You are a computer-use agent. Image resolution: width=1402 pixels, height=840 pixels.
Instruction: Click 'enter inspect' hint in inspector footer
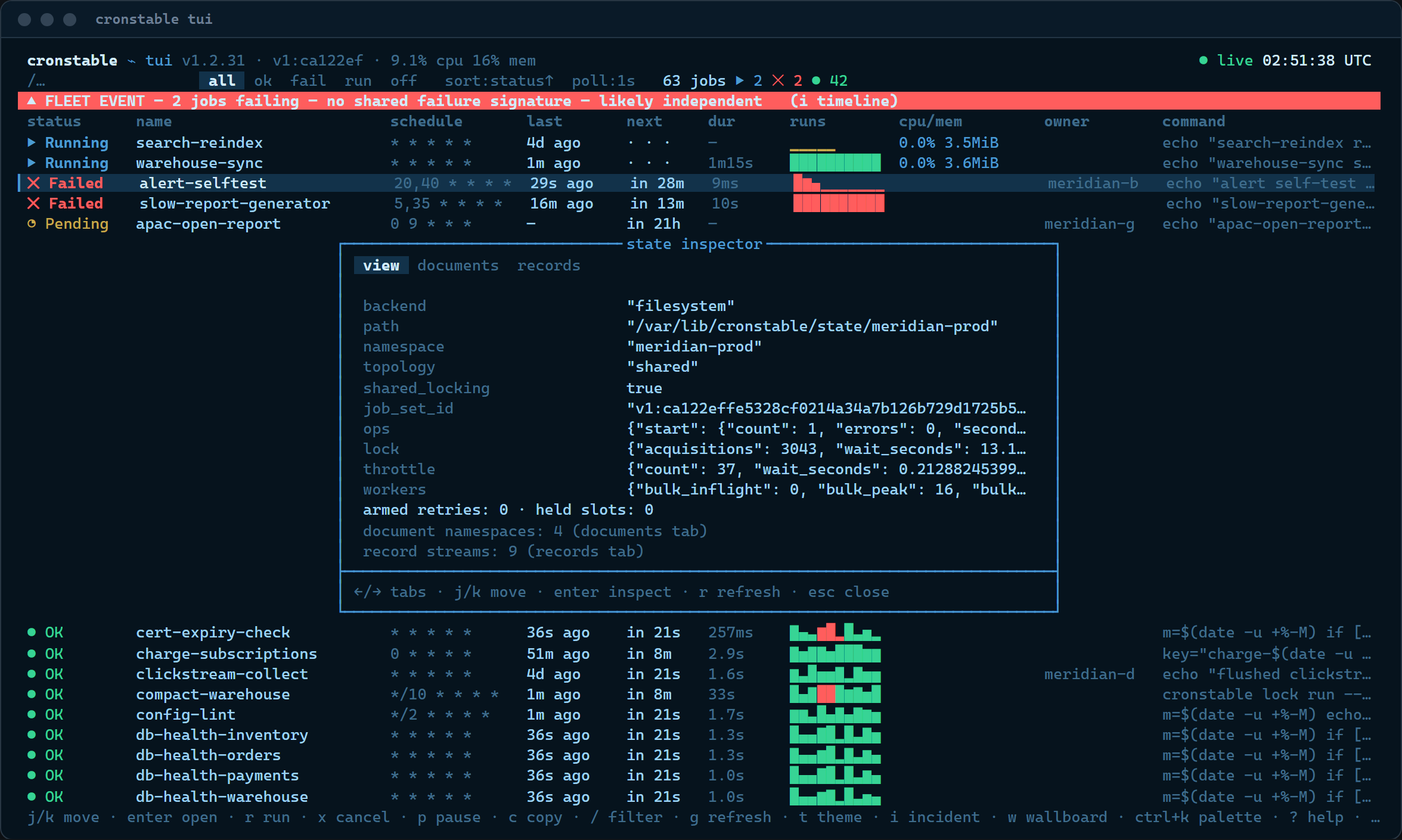click(612, 592)
